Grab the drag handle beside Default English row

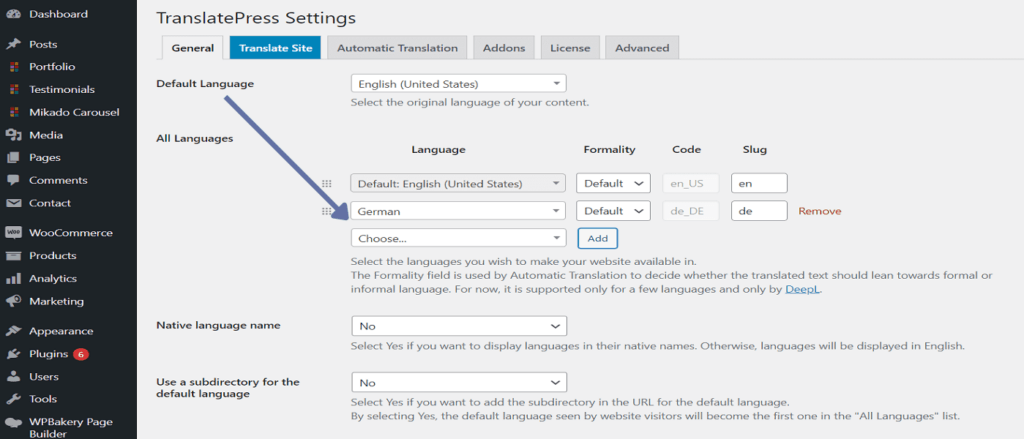pos(327,184)
